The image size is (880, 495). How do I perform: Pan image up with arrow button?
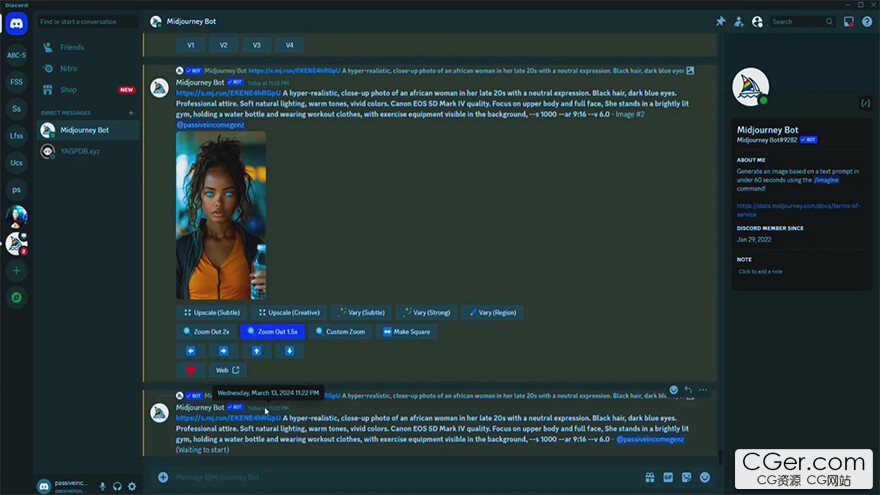(x=256, y=351)
